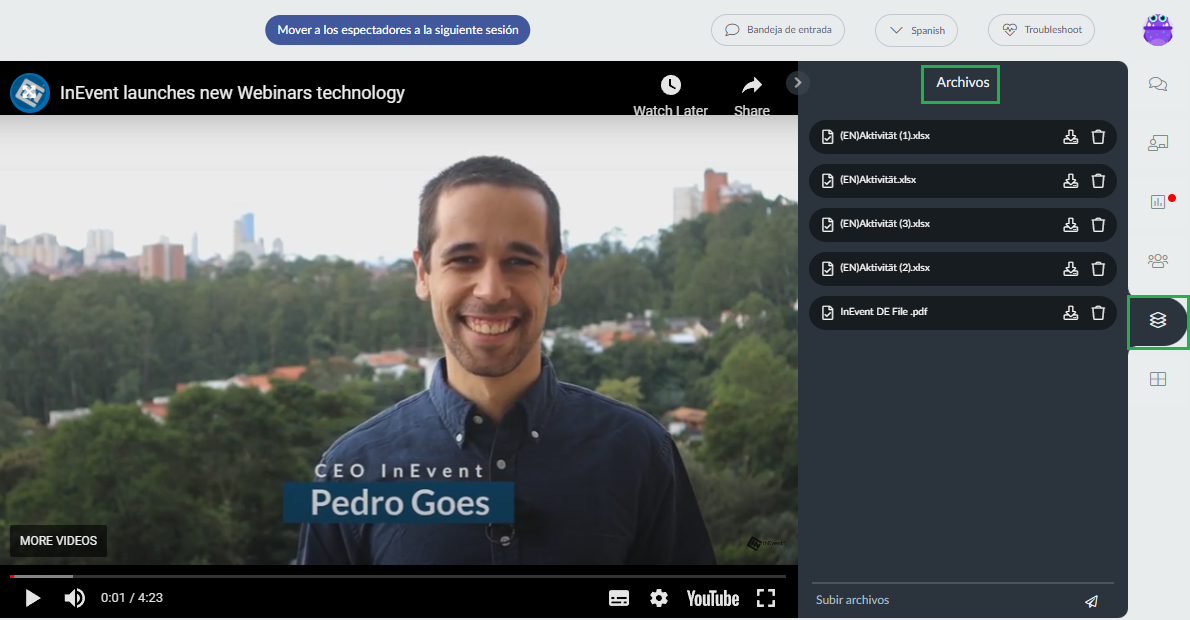The width and height of the screenshot is (1190, 620).
Task: Share the YouTube video
Action: pos(751,95)
